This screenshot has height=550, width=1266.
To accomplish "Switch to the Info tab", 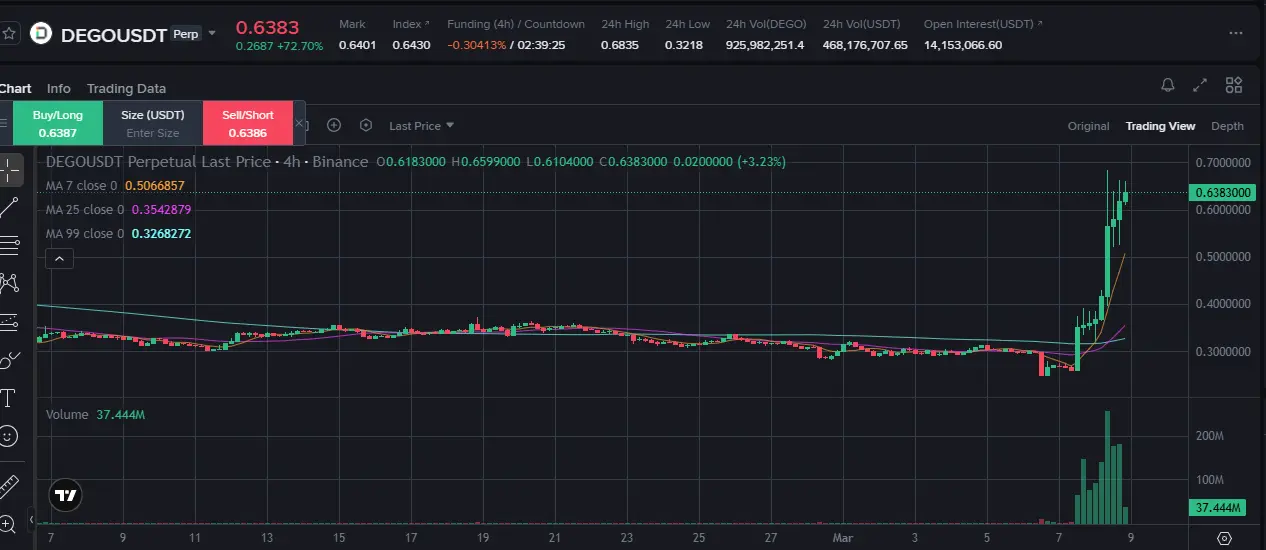I will pos(59,88).
